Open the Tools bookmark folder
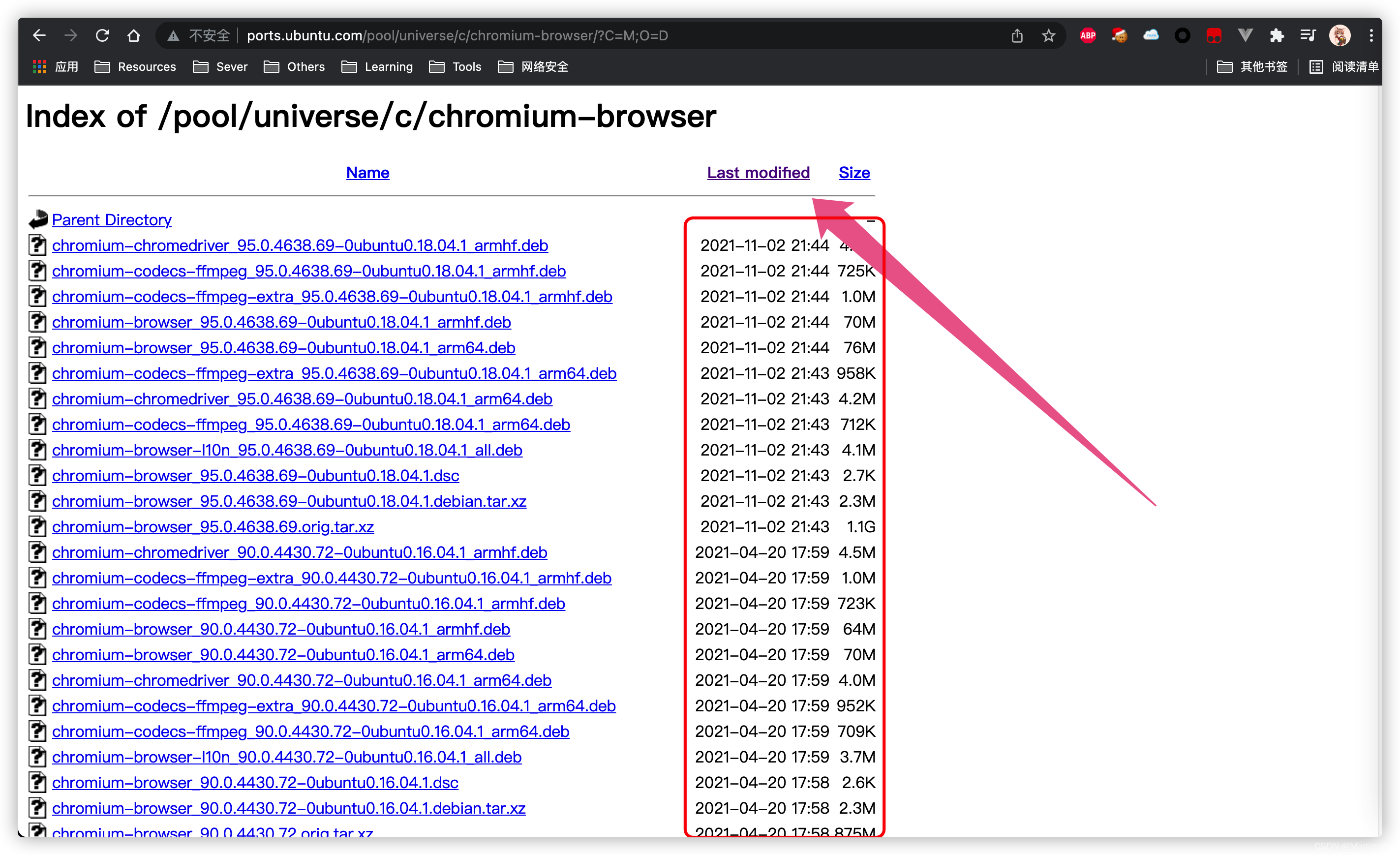The width and height of the screenshot is (1400, 855). pos(455,67)
